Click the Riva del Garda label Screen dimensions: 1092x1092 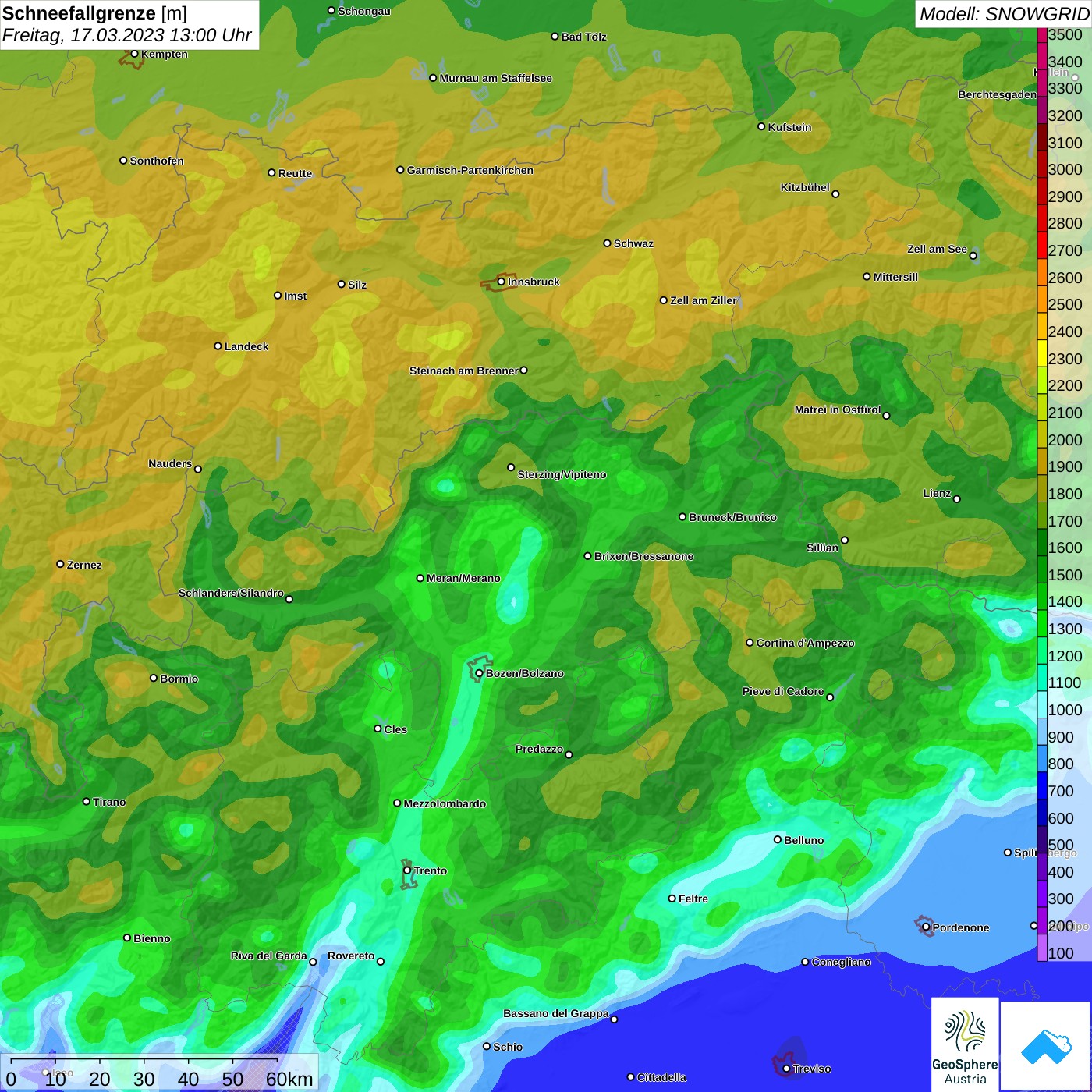point(268,955)
